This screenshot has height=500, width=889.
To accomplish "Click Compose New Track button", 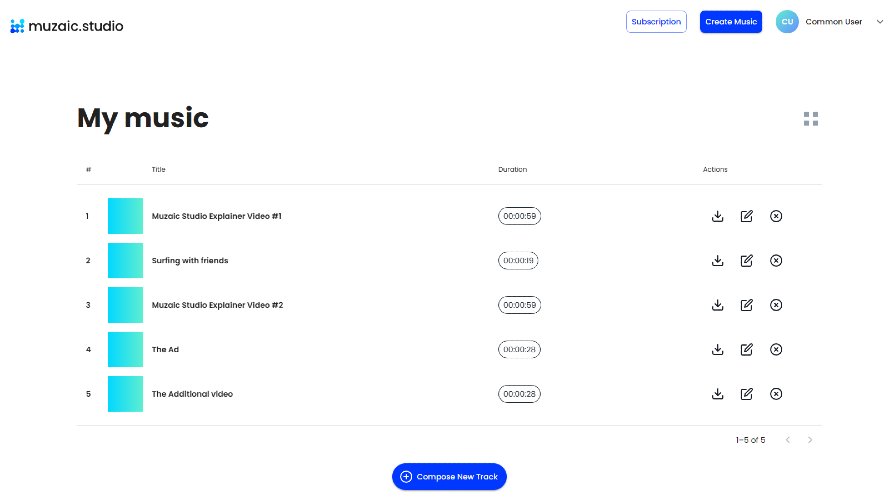I will (449, 477).
